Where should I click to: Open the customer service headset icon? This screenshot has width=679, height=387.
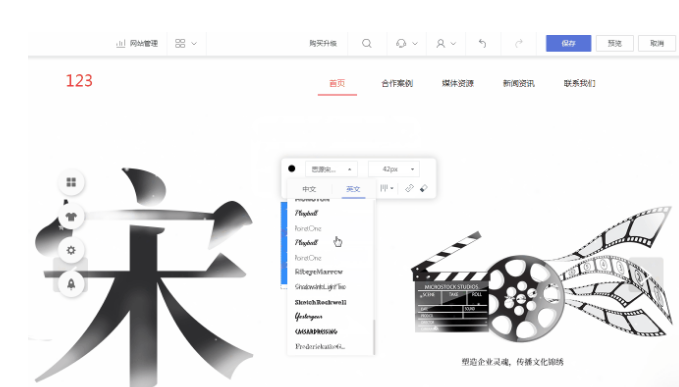401,43
